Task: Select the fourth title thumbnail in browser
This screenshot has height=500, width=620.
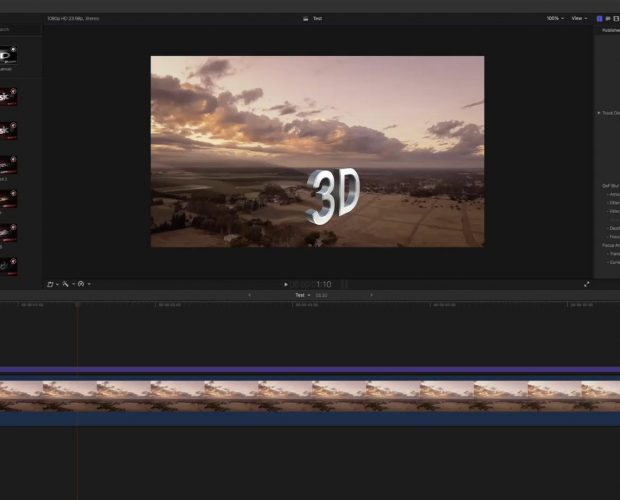Action: point(8,165)
